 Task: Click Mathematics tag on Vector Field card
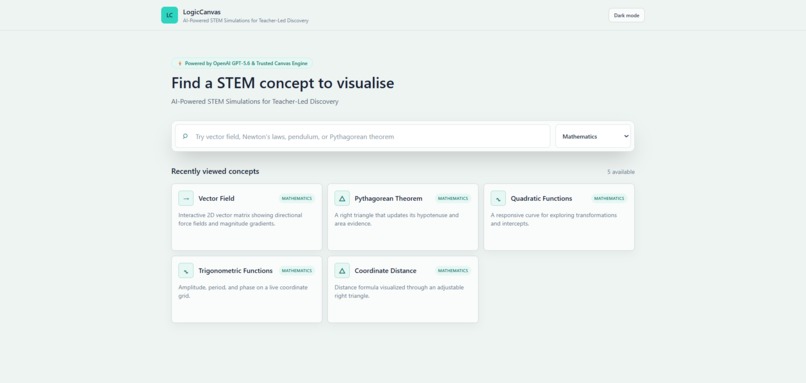pyautogui.click(x=297, y=198)
